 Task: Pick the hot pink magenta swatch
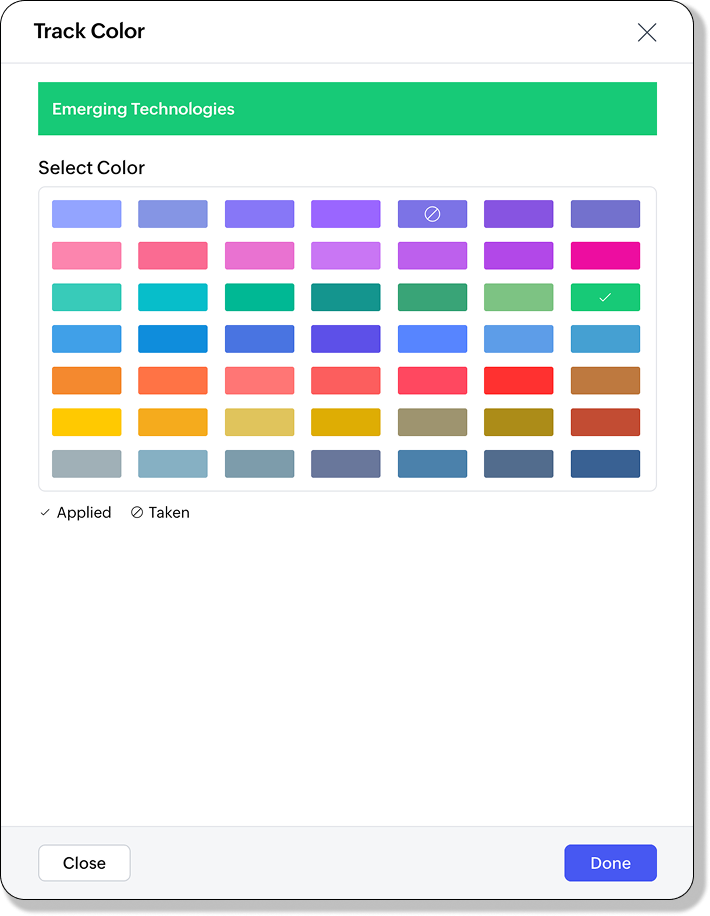(x=605, y=255)
